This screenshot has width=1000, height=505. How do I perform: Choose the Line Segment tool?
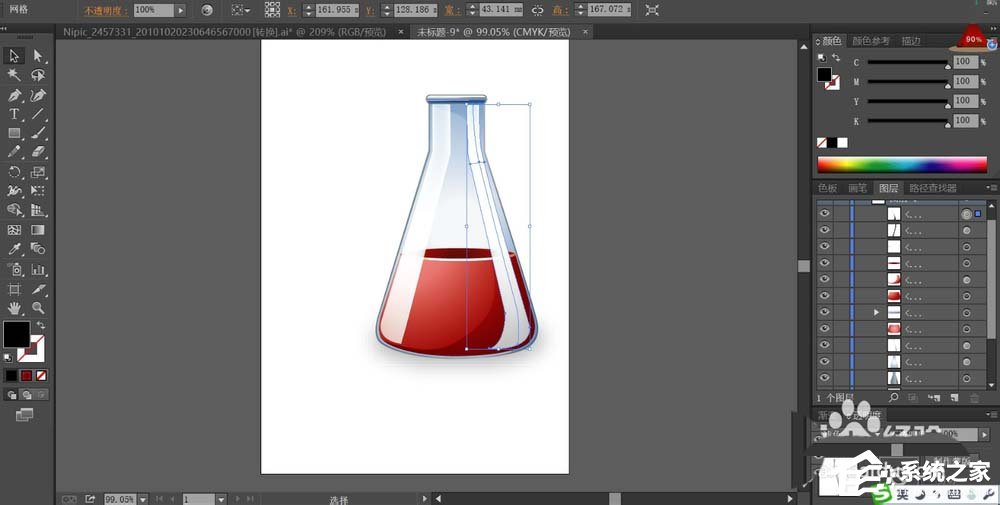point(38,114)
